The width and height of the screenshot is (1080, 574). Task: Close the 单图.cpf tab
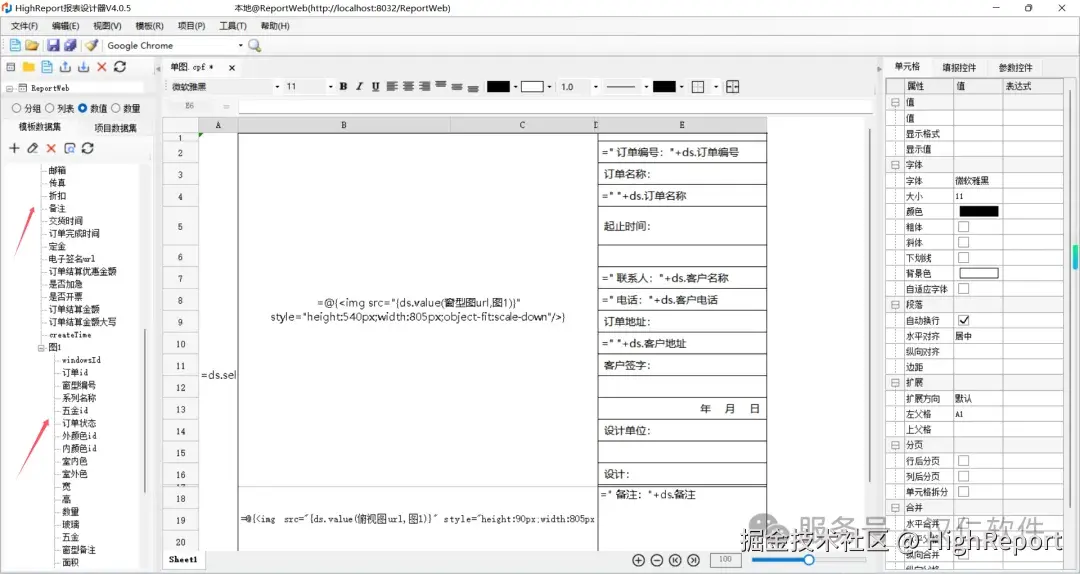click(232, 68)
